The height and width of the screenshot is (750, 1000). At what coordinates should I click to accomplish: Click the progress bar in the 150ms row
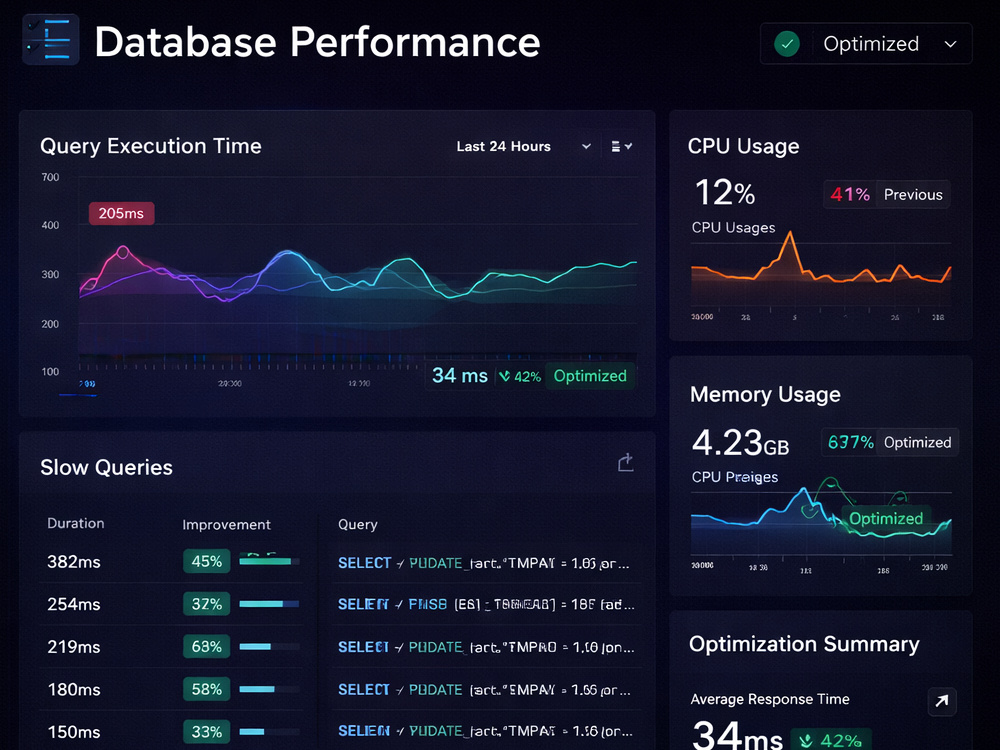tap(269, 732)
